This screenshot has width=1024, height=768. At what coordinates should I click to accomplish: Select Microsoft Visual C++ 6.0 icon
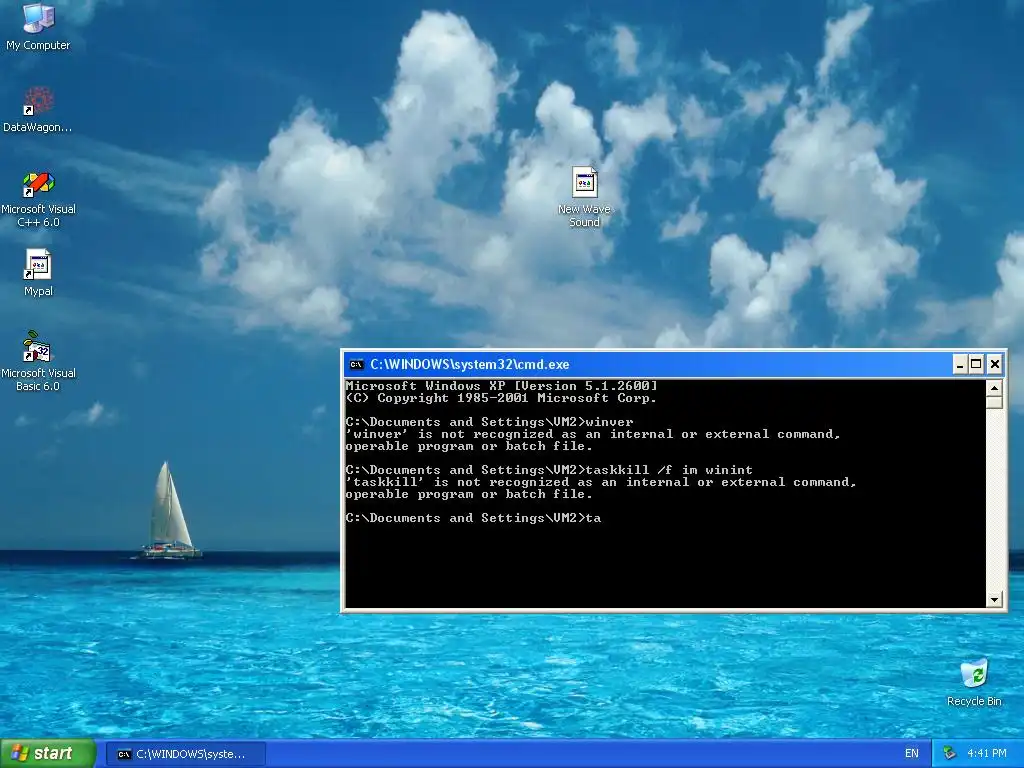tap(38, 199)
